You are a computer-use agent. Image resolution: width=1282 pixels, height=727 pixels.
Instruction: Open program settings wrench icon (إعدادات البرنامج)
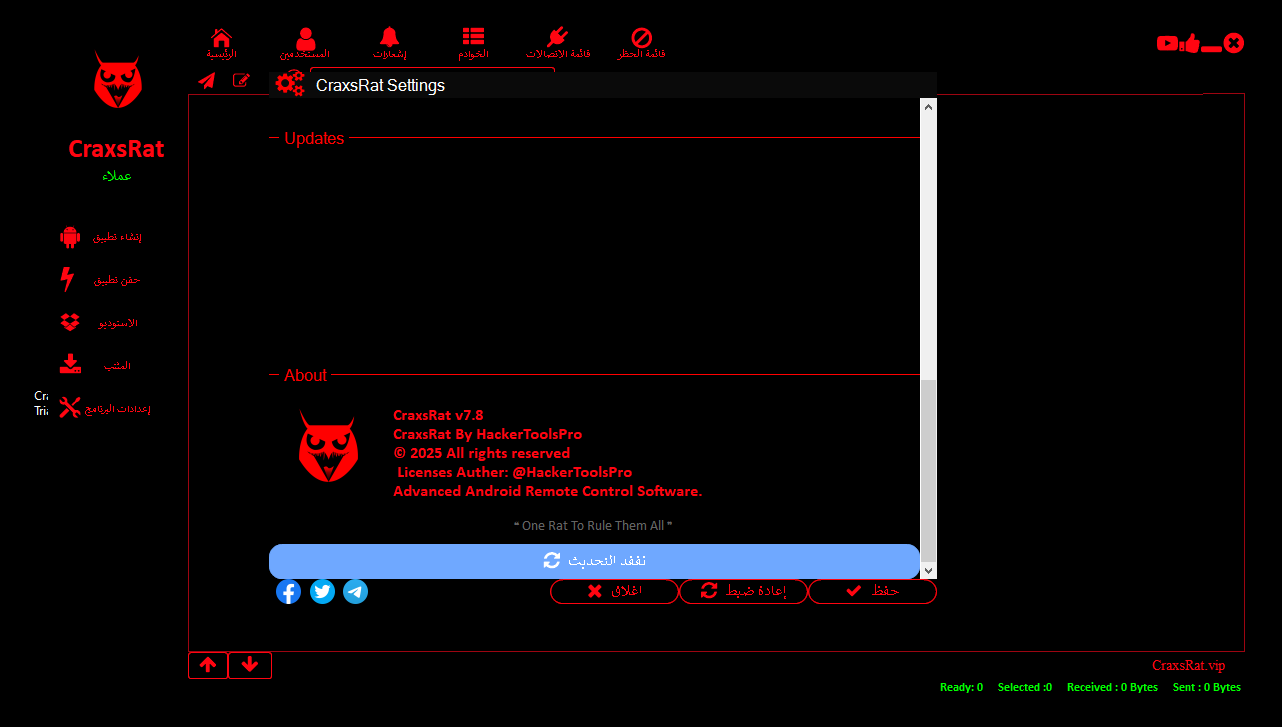(x=69, y=408)
